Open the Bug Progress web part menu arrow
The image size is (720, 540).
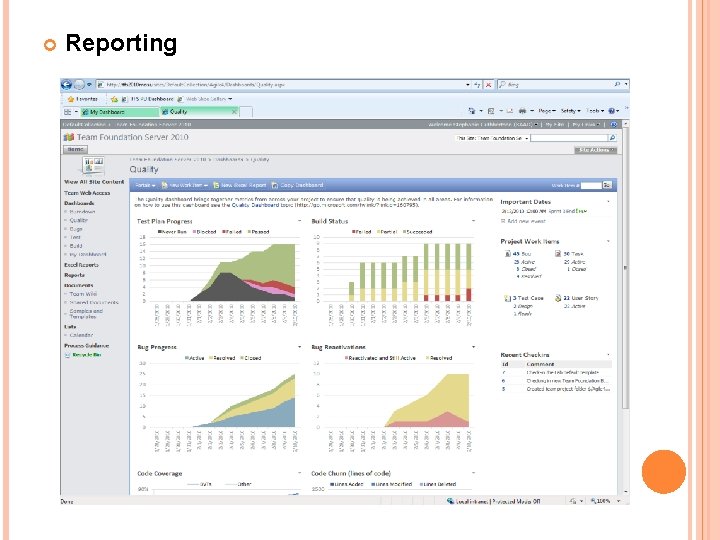coord(299,347)
